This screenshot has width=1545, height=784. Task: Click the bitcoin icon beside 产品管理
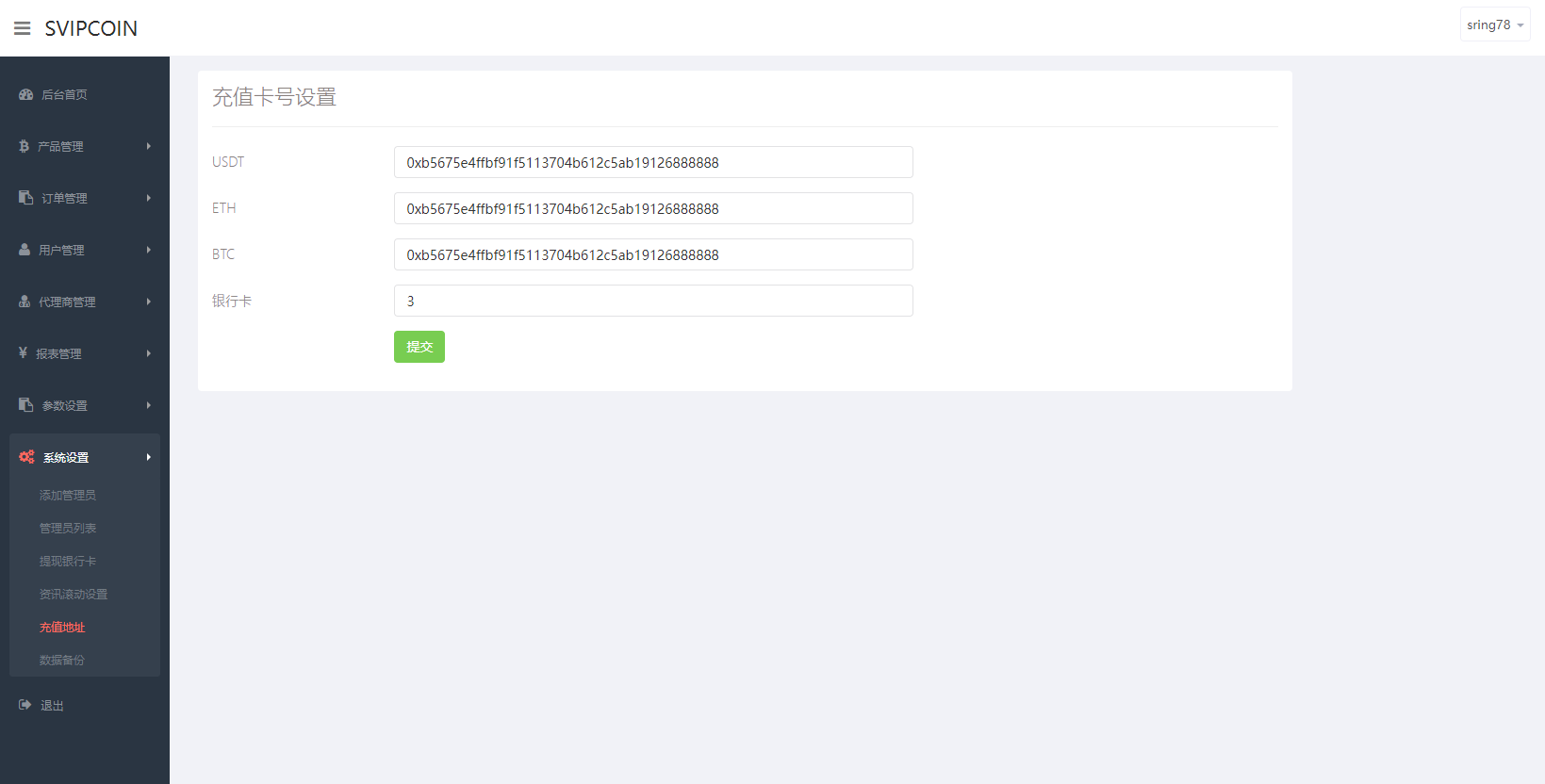coord(24,146)
